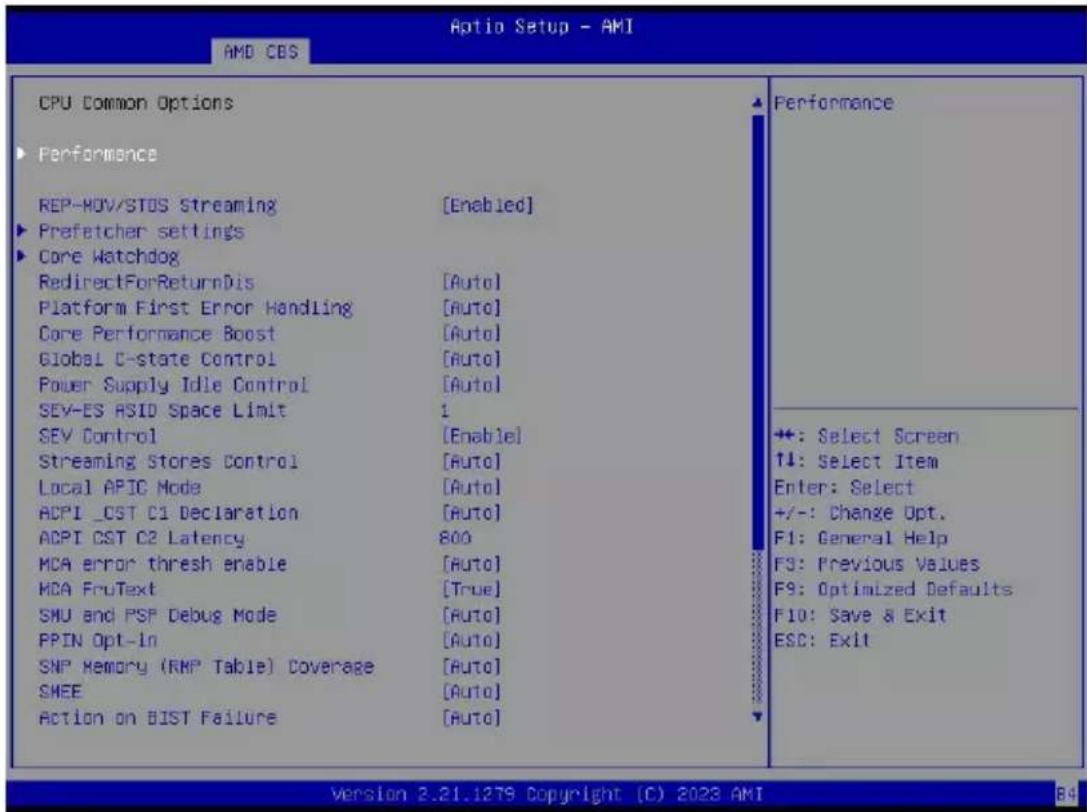Select SMU and PSP Debug Mode label
The height and width of the screenshot is (812, 1087).
pyautogui.click(x=157, y=616)
